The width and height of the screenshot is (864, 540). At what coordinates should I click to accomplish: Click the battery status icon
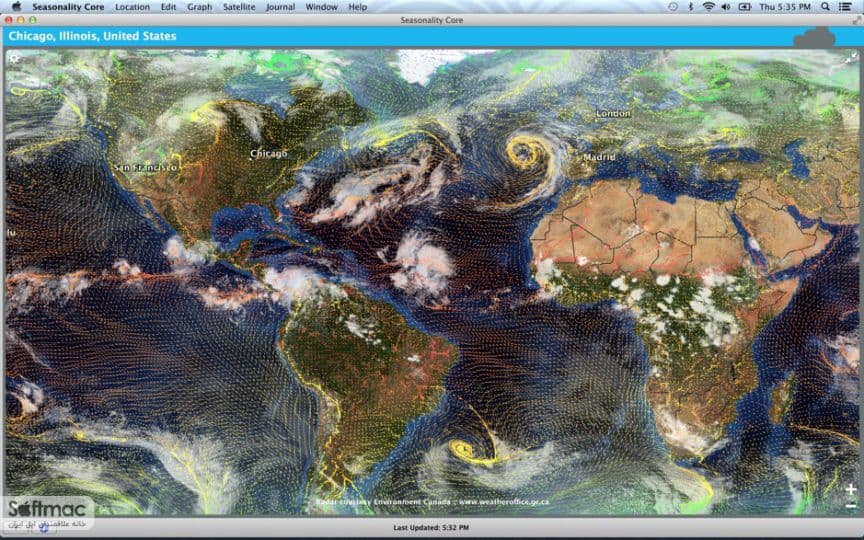pyautogui.click(x=745, y=7)
